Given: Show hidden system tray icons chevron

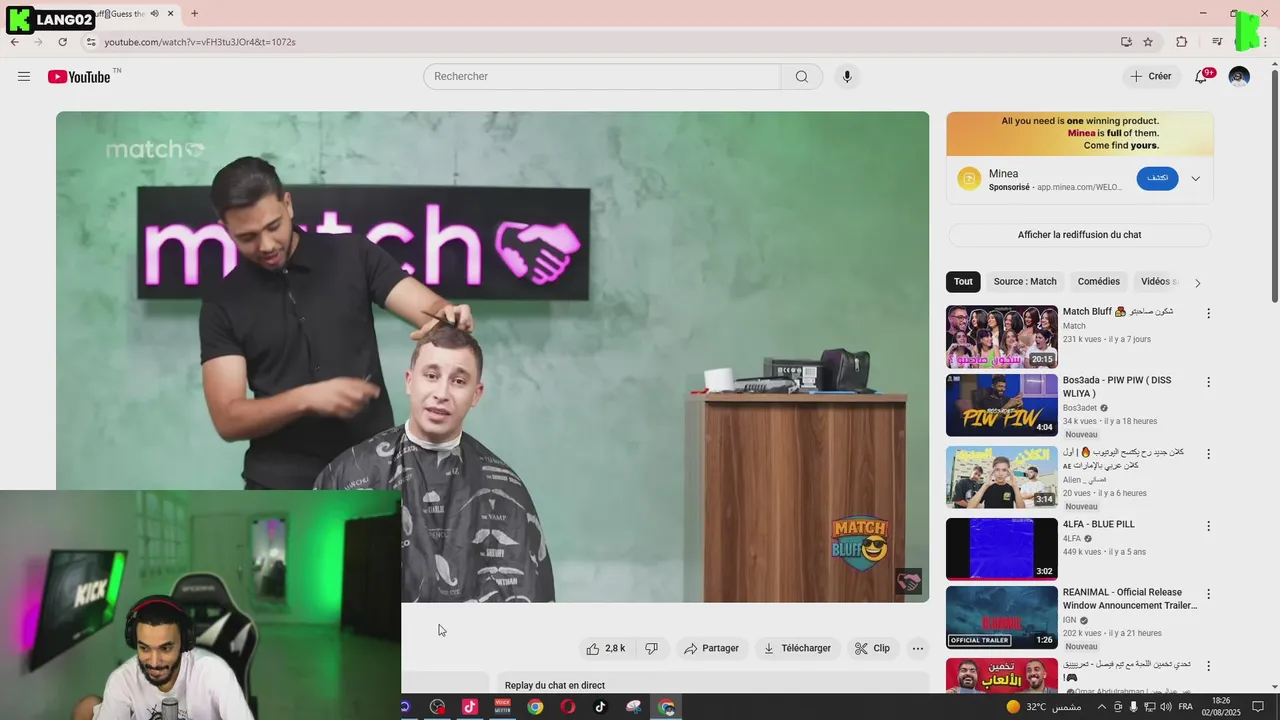Looking at the screenshot, I should (x=1102, y=707).
